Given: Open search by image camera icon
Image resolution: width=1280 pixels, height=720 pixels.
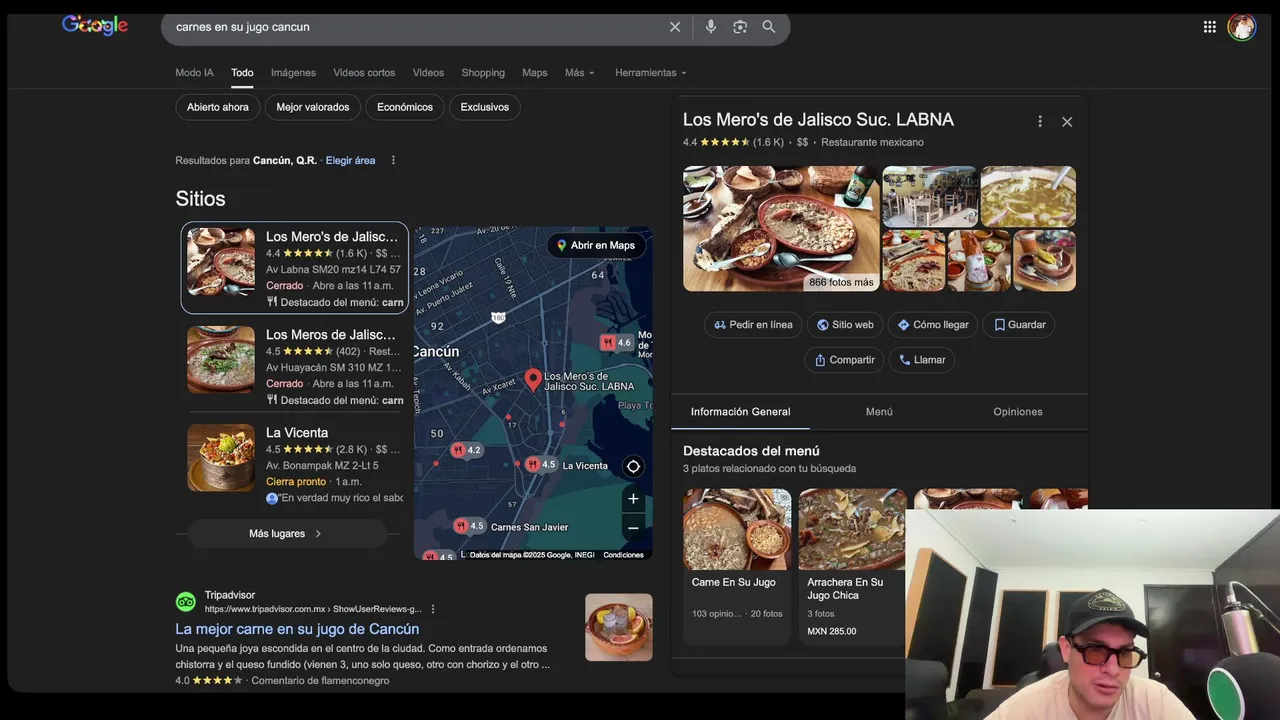Looking at the screenshot, I should click(x=740, y=27).
